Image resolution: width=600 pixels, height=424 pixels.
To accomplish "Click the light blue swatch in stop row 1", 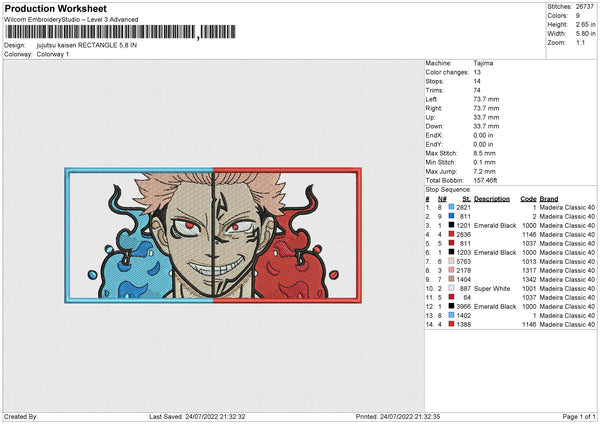I will (x=452, y=207).
